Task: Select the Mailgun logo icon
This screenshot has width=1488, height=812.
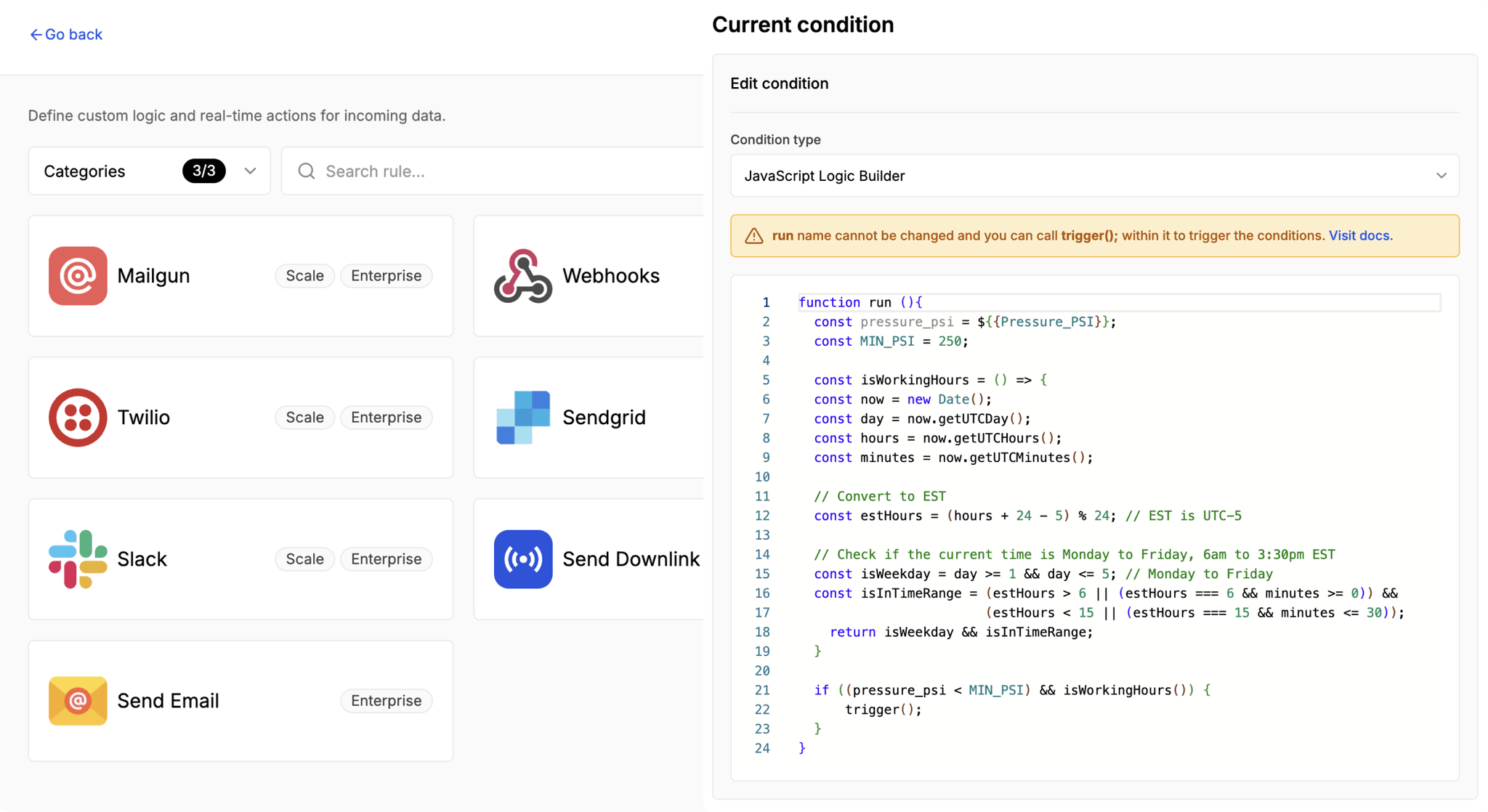Action: pos(78,276)
